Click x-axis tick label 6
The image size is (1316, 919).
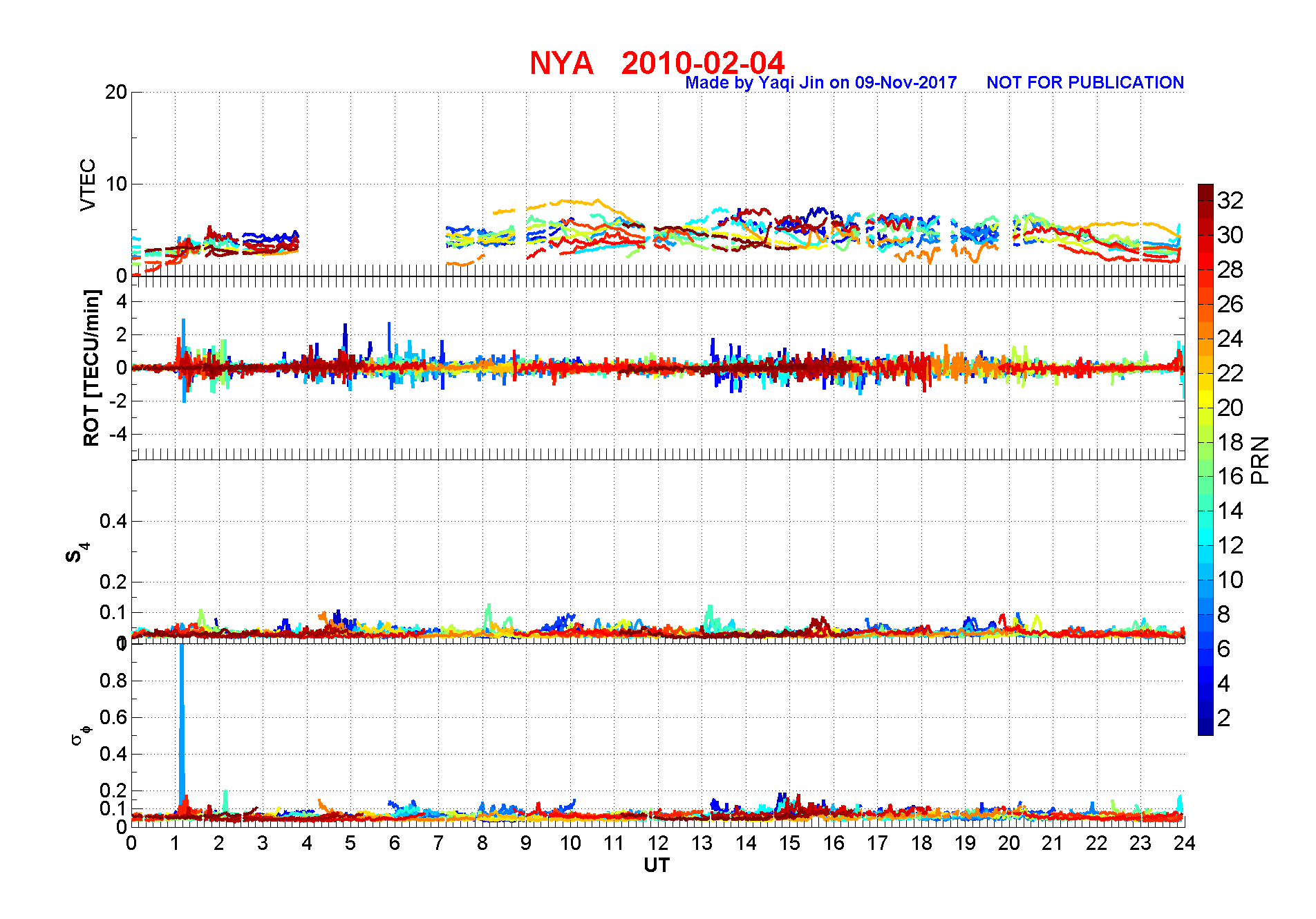[x=395, y=843]
